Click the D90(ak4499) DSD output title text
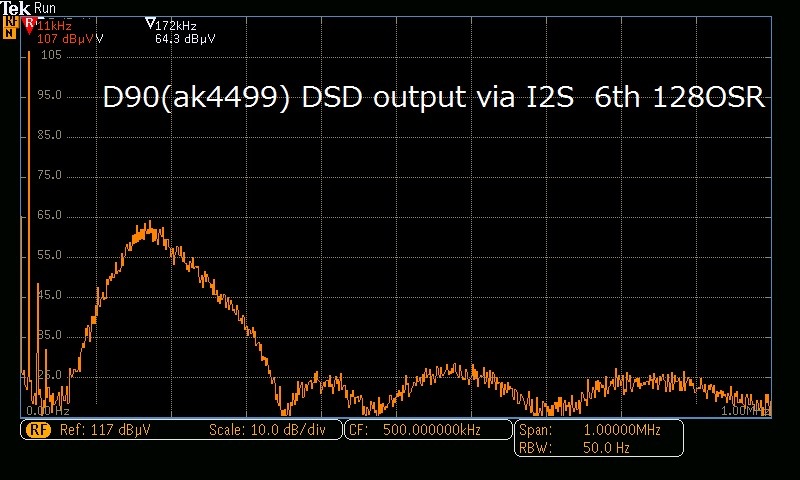 [x=434, y=96]
